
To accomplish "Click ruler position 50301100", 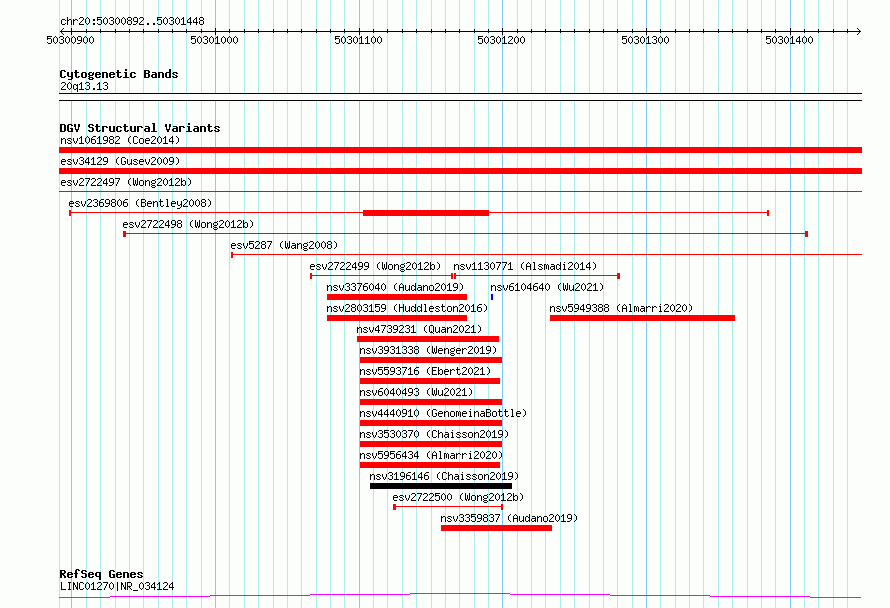I will click(358, 40).
